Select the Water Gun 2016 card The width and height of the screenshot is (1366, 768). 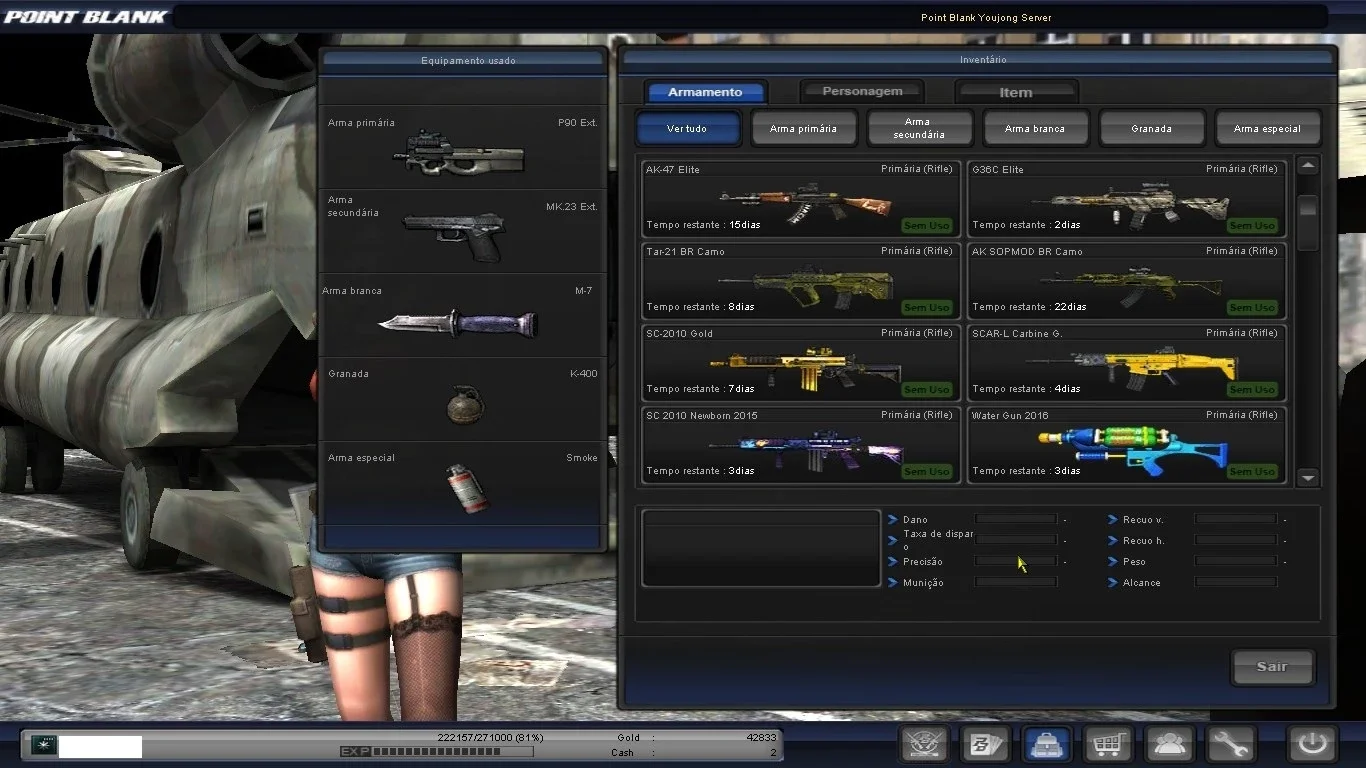point(1126,444)
